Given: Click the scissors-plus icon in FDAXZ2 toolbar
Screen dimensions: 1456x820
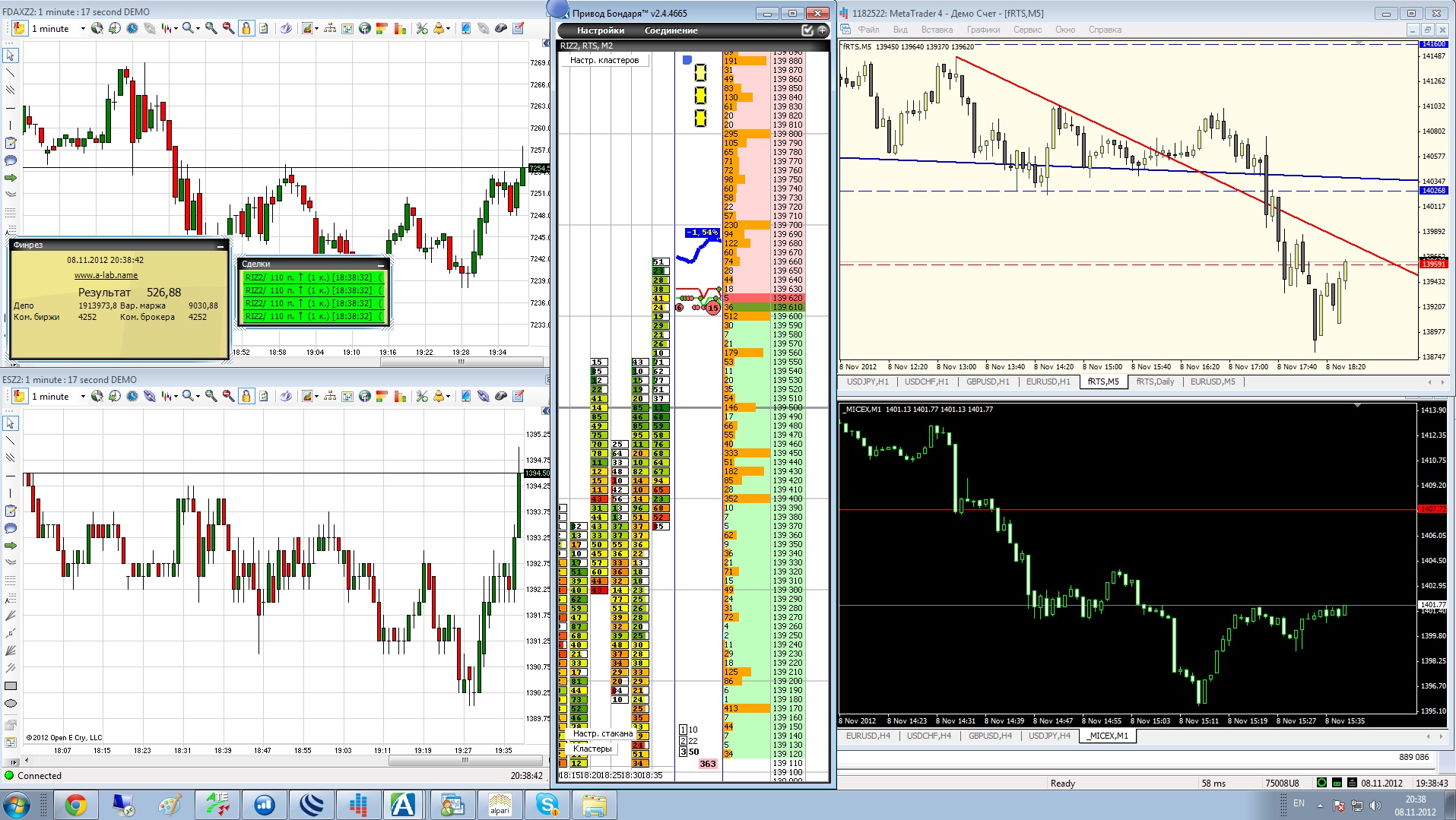Looking at the screenshot, I should click(x=422, y=29).
